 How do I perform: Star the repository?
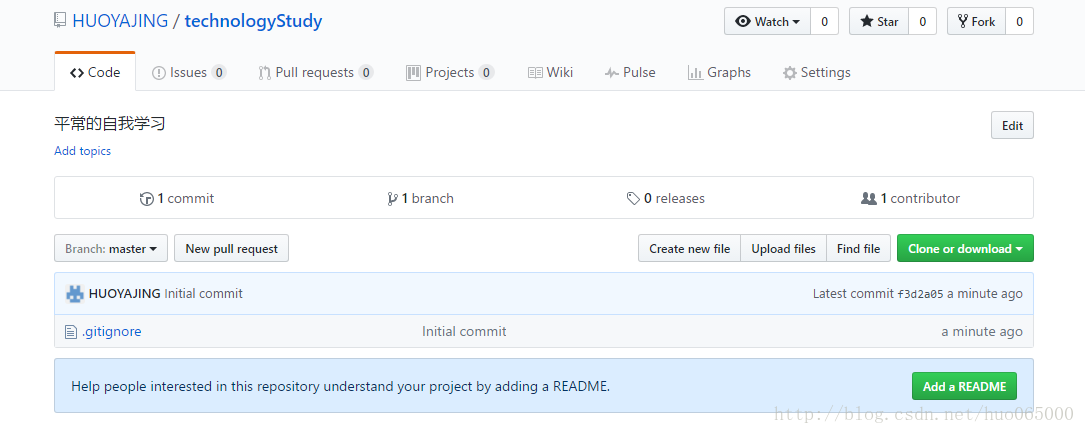(879, 21)
